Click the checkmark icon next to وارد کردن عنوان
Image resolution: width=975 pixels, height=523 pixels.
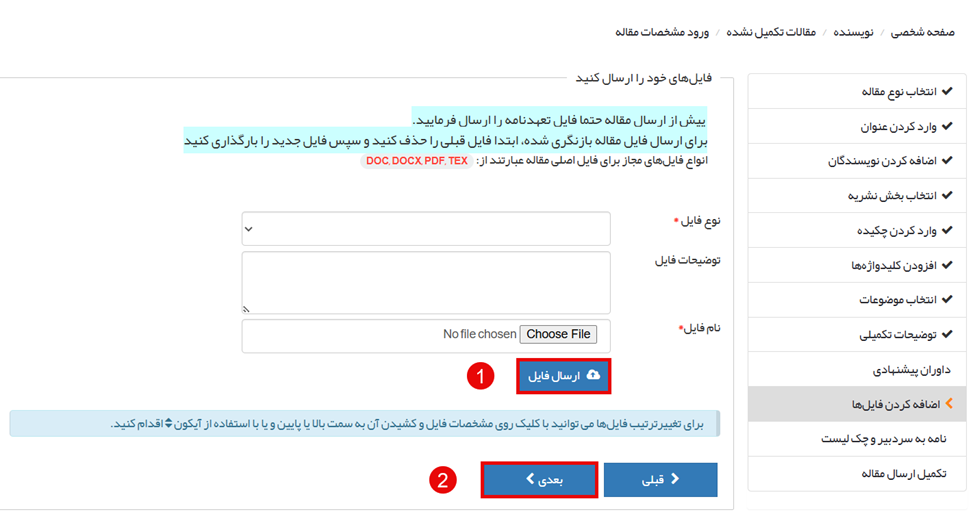click(947, 127)
